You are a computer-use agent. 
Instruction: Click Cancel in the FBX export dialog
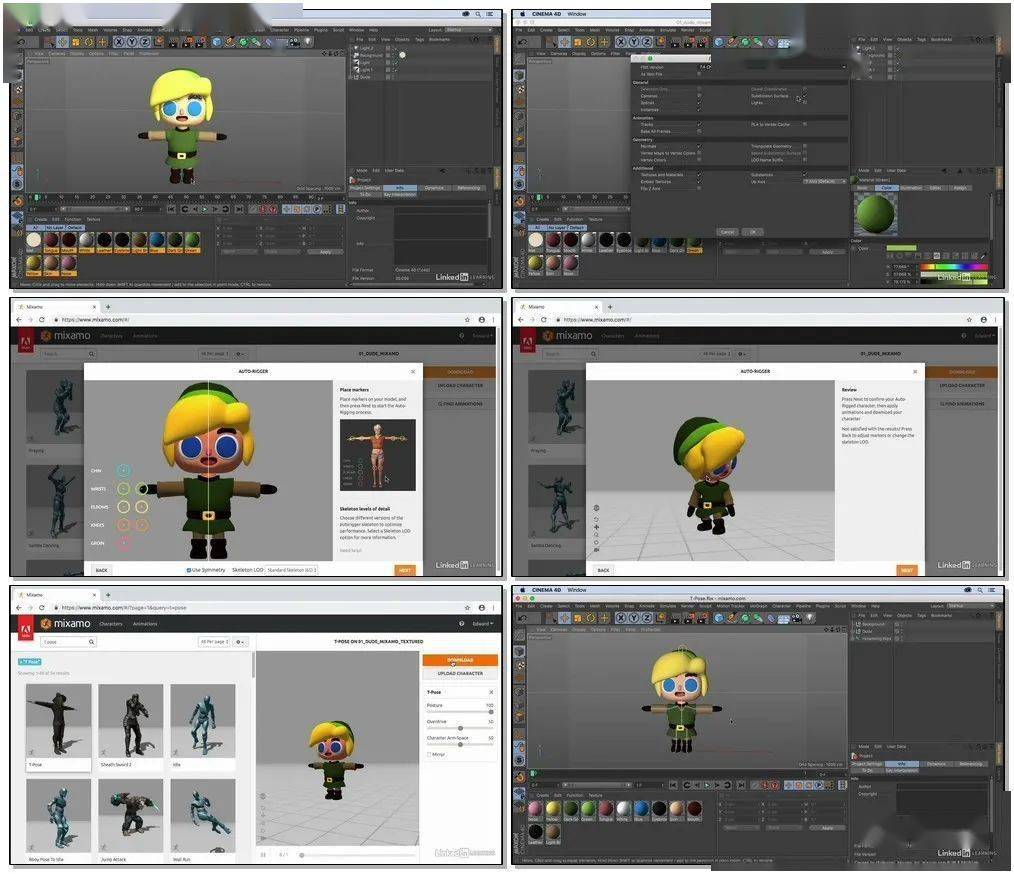click(727, 231)
